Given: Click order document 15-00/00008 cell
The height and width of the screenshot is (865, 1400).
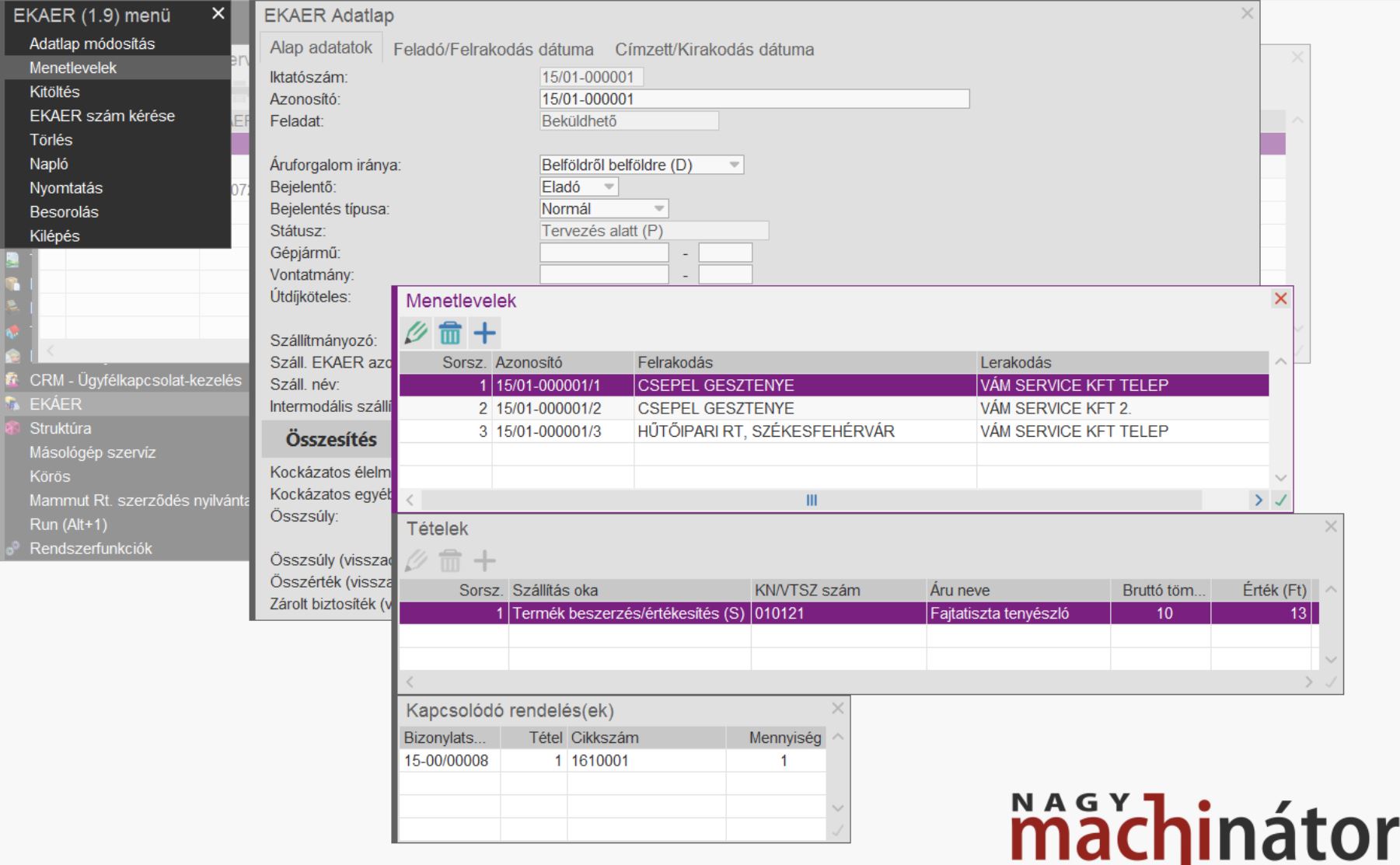Looking at the screenshot, I should click(x=450, y=761).
